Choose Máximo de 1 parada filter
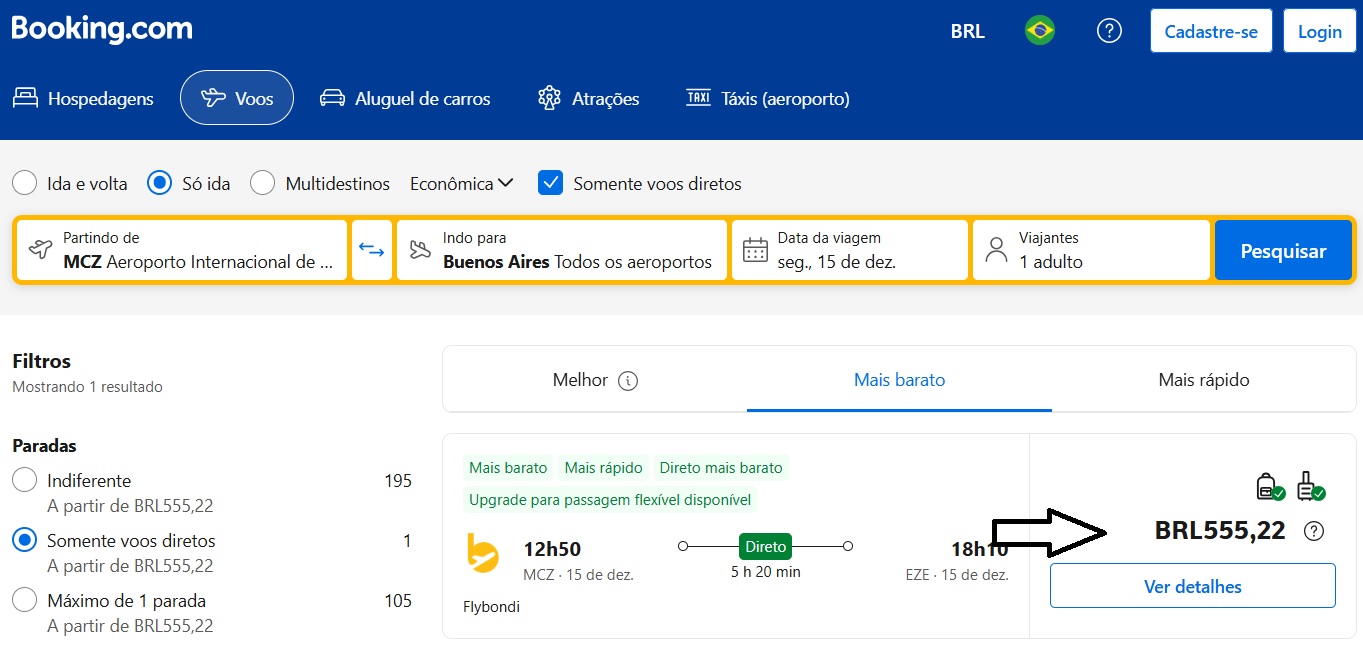Viewport: 1363px width, 651px height. click(24, 601)
